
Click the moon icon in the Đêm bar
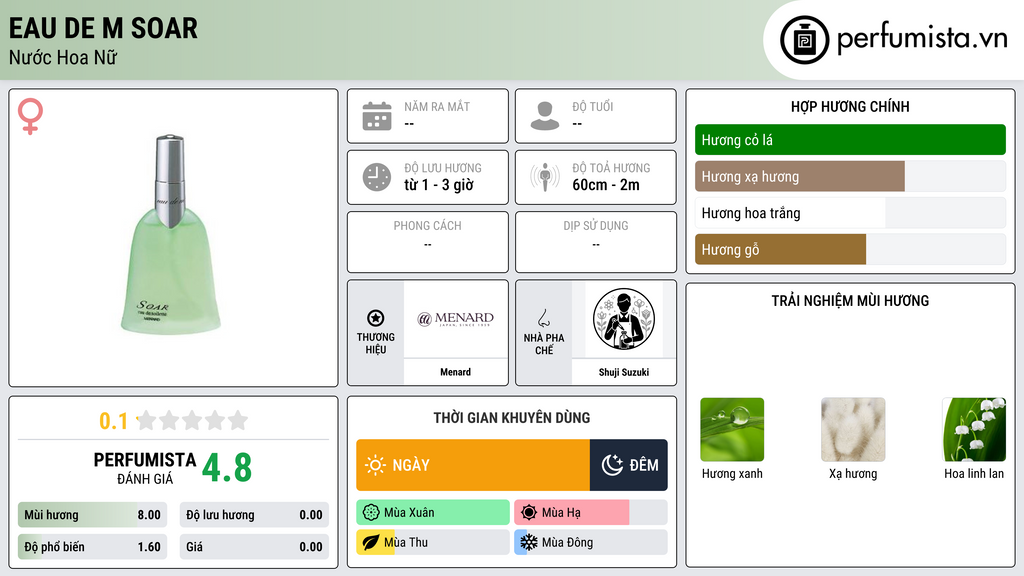[x=612, y=465]
